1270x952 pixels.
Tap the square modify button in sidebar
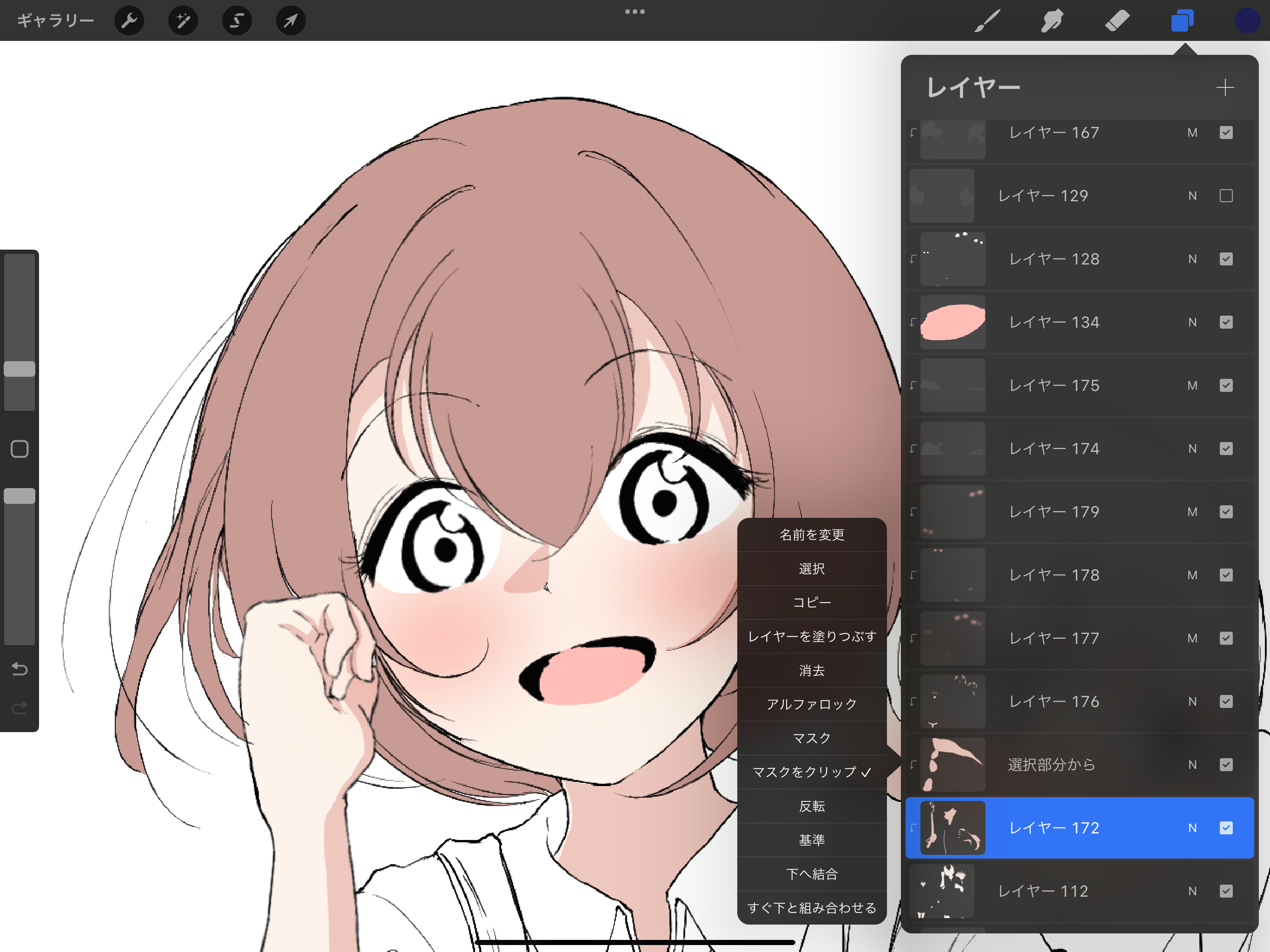20,449
